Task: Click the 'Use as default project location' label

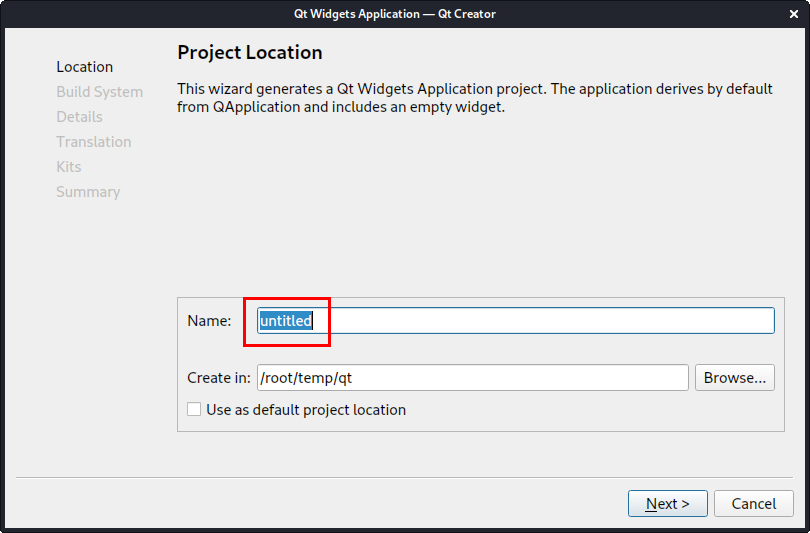Action: click(305, 409)
